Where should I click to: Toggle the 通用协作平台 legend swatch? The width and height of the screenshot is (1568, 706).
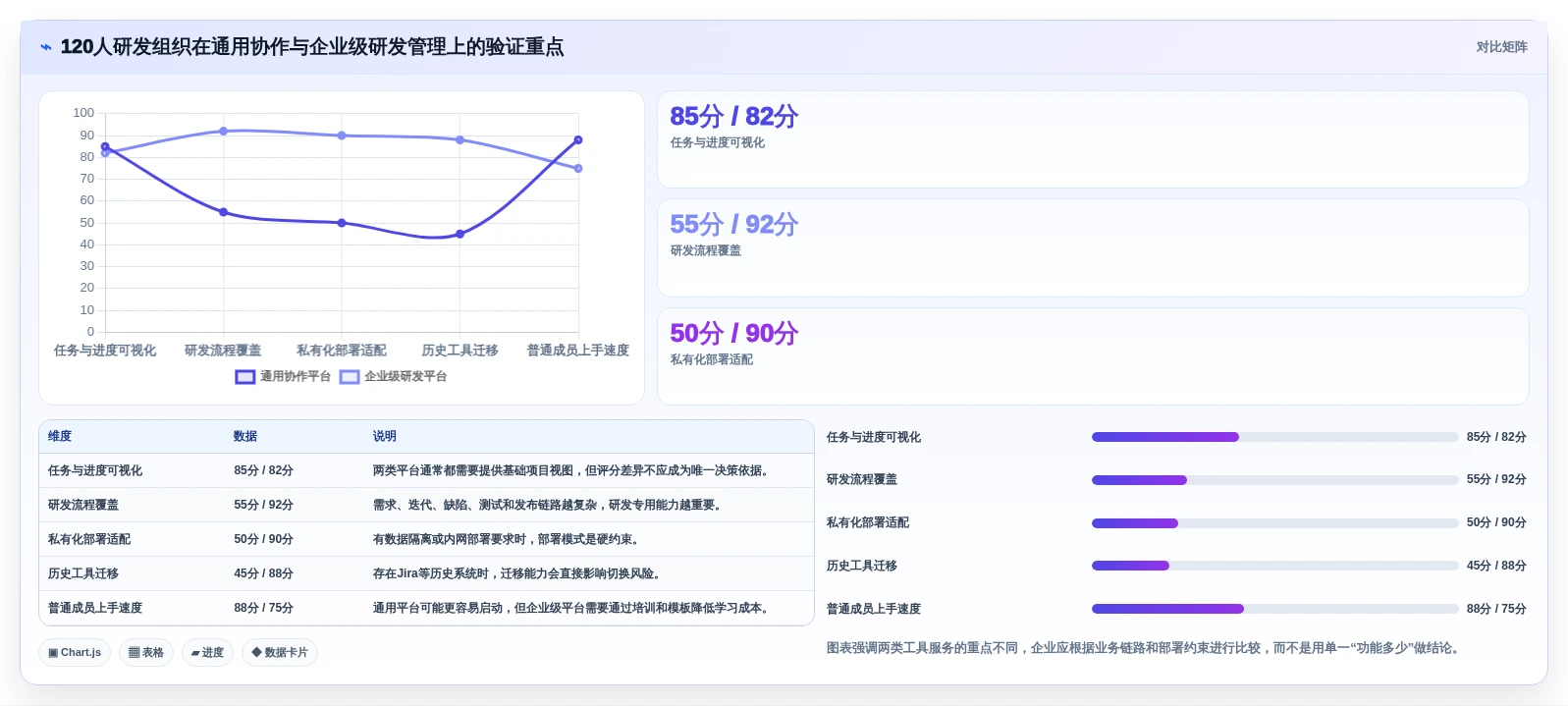245,377
